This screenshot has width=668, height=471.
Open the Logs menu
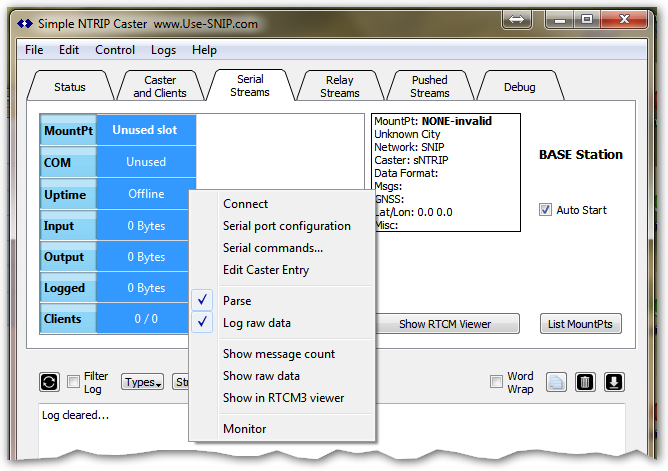[x=163, y=50]
